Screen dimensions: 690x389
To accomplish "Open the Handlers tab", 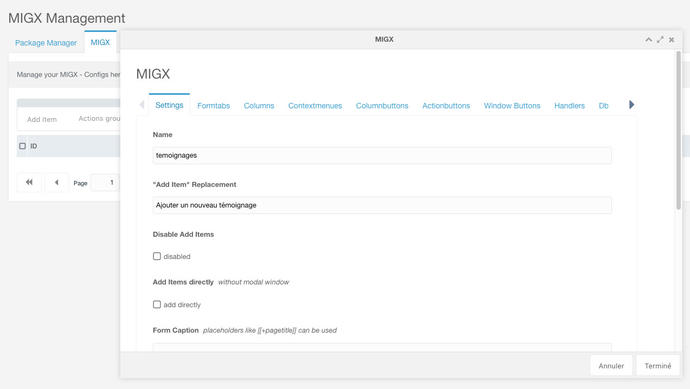I will click(569, 106).
